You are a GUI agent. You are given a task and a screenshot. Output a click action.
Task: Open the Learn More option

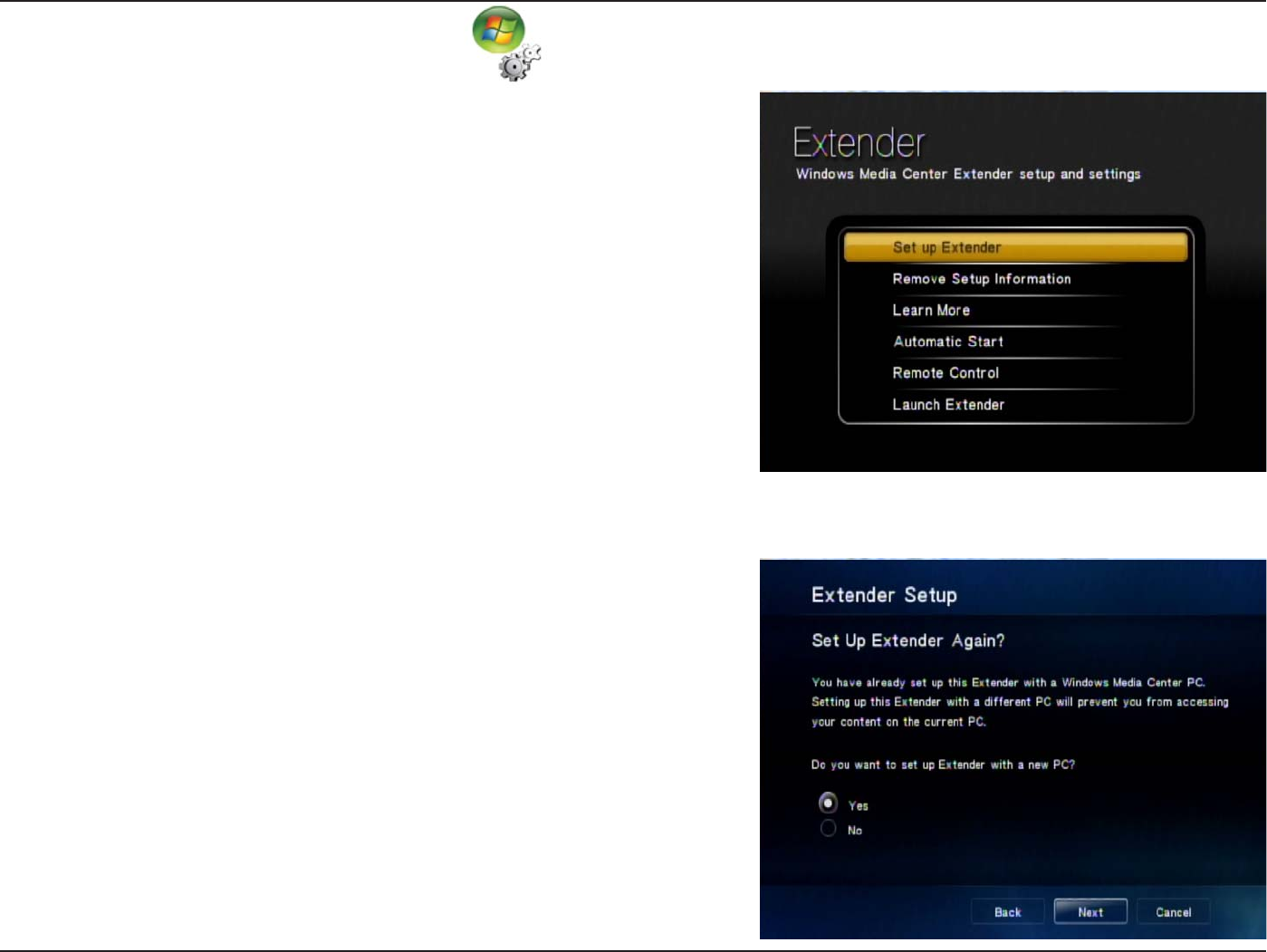pyautogui.click(x=931, y=310)
